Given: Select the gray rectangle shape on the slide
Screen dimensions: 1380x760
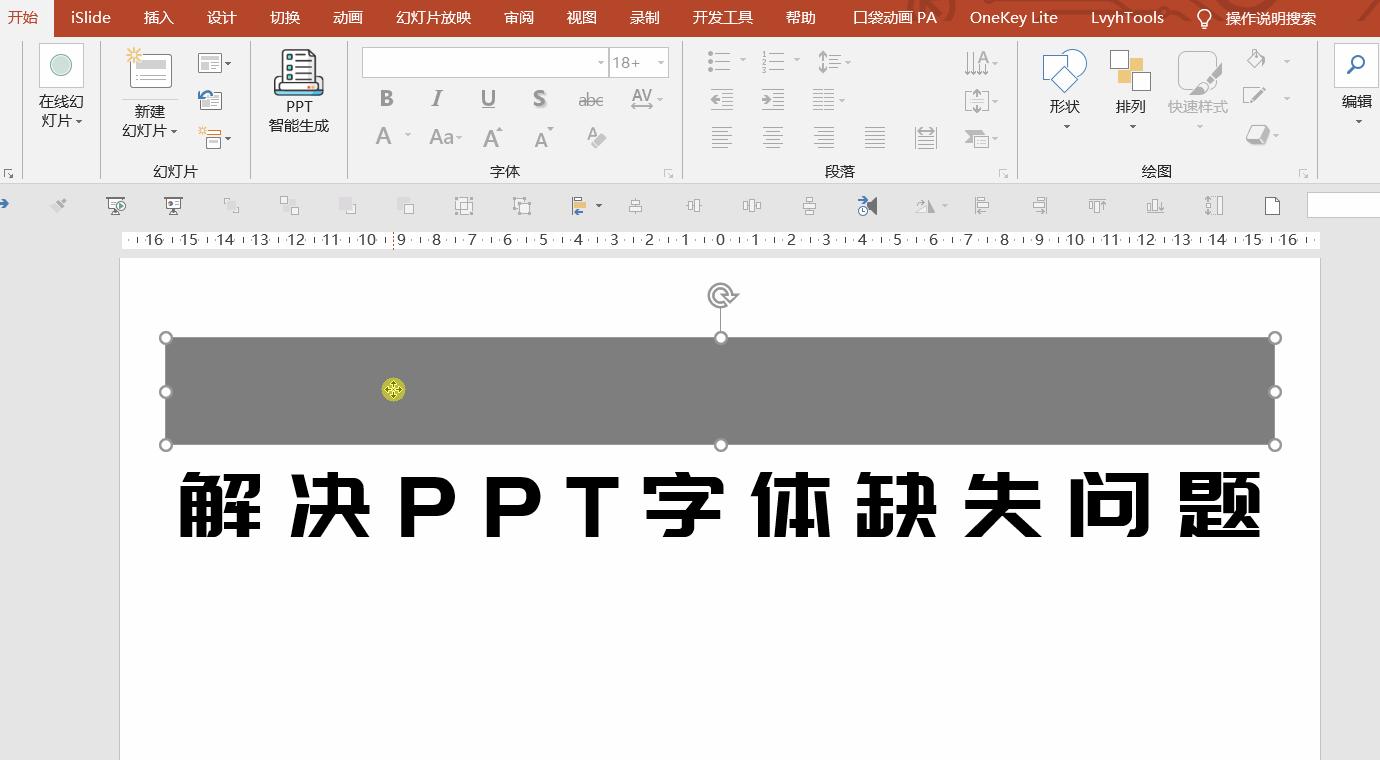Looking at the screenshot, I should [720, 390].
